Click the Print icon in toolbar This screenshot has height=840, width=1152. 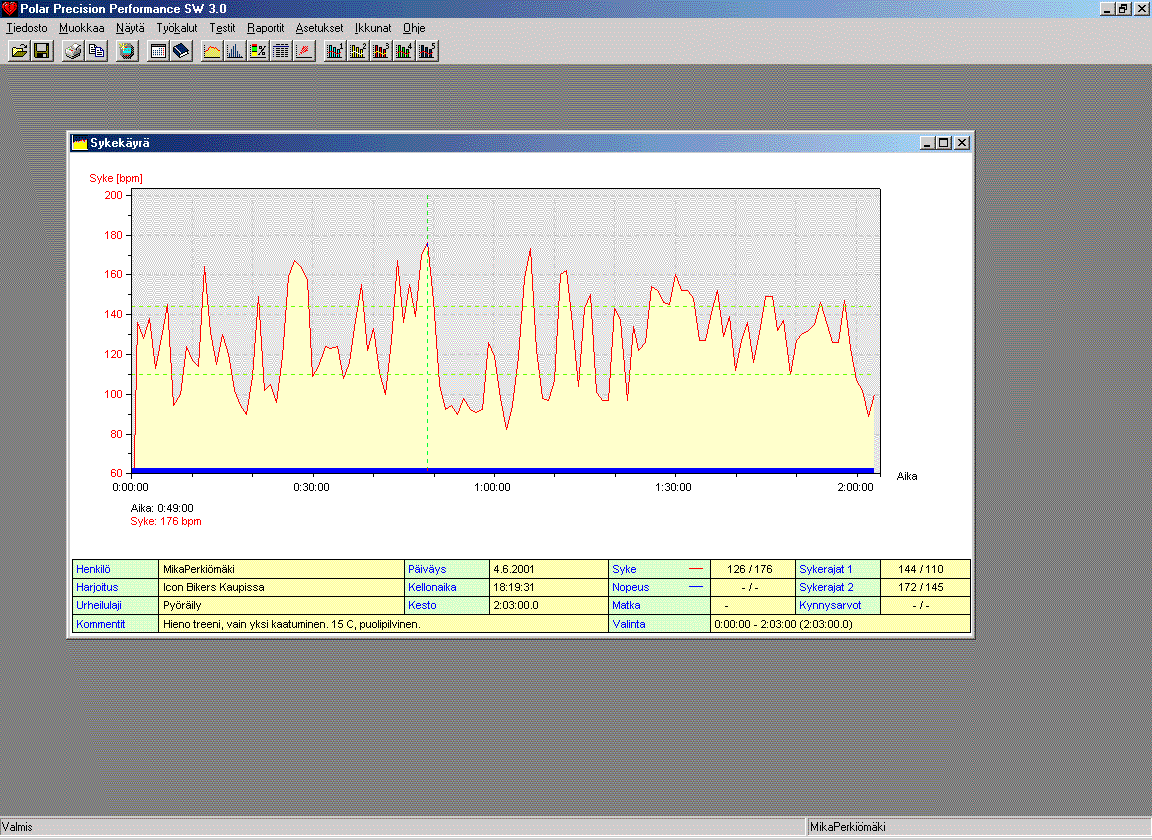point(73,51)
